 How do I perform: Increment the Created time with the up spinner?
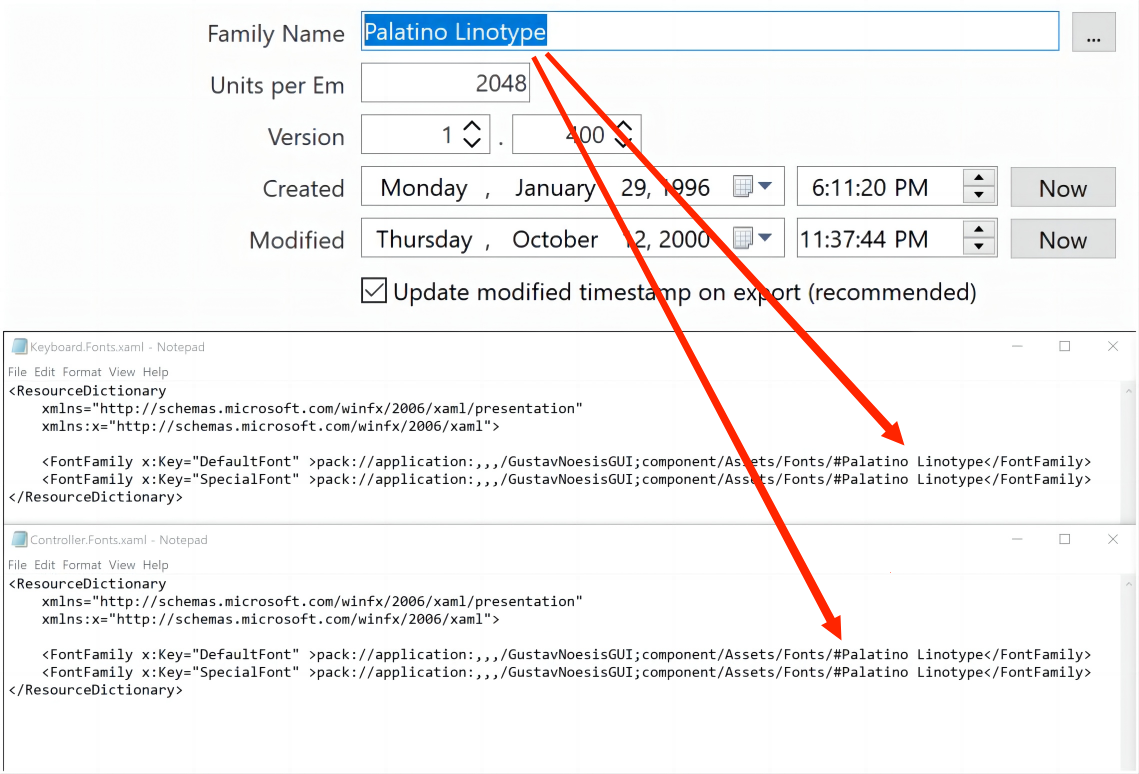978,178
